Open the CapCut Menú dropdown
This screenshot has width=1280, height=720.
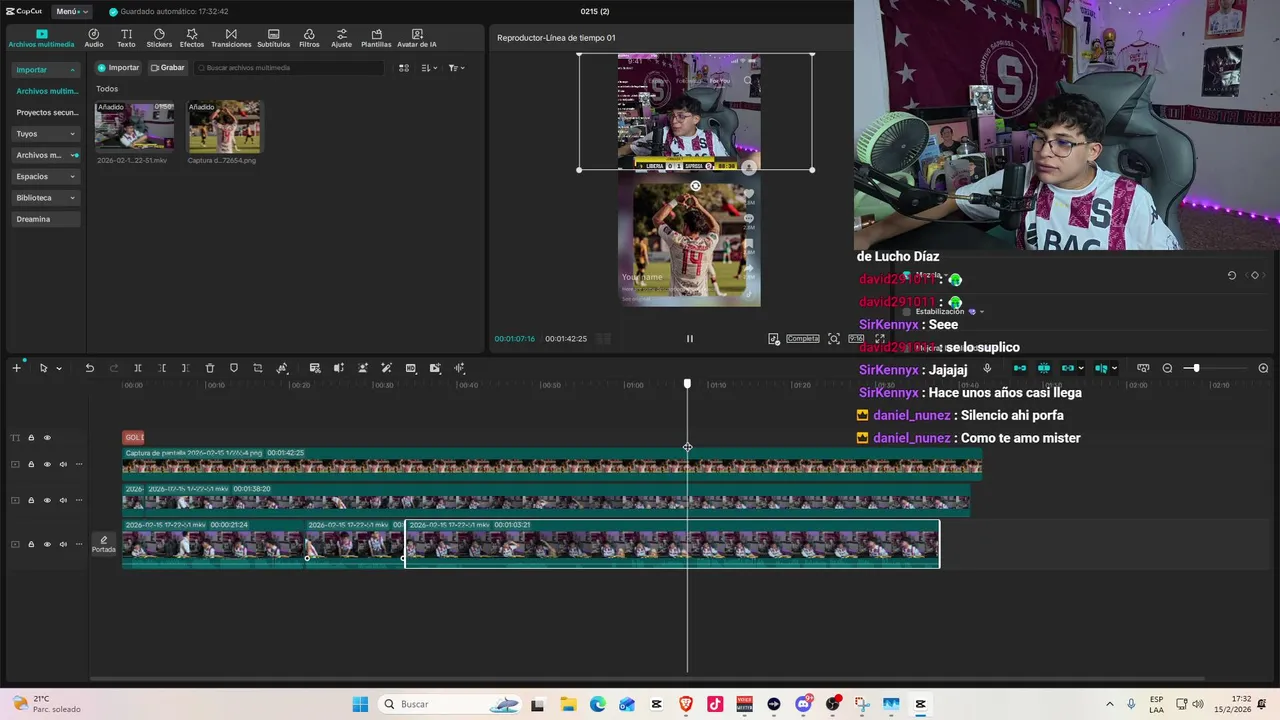coord(71,11)
